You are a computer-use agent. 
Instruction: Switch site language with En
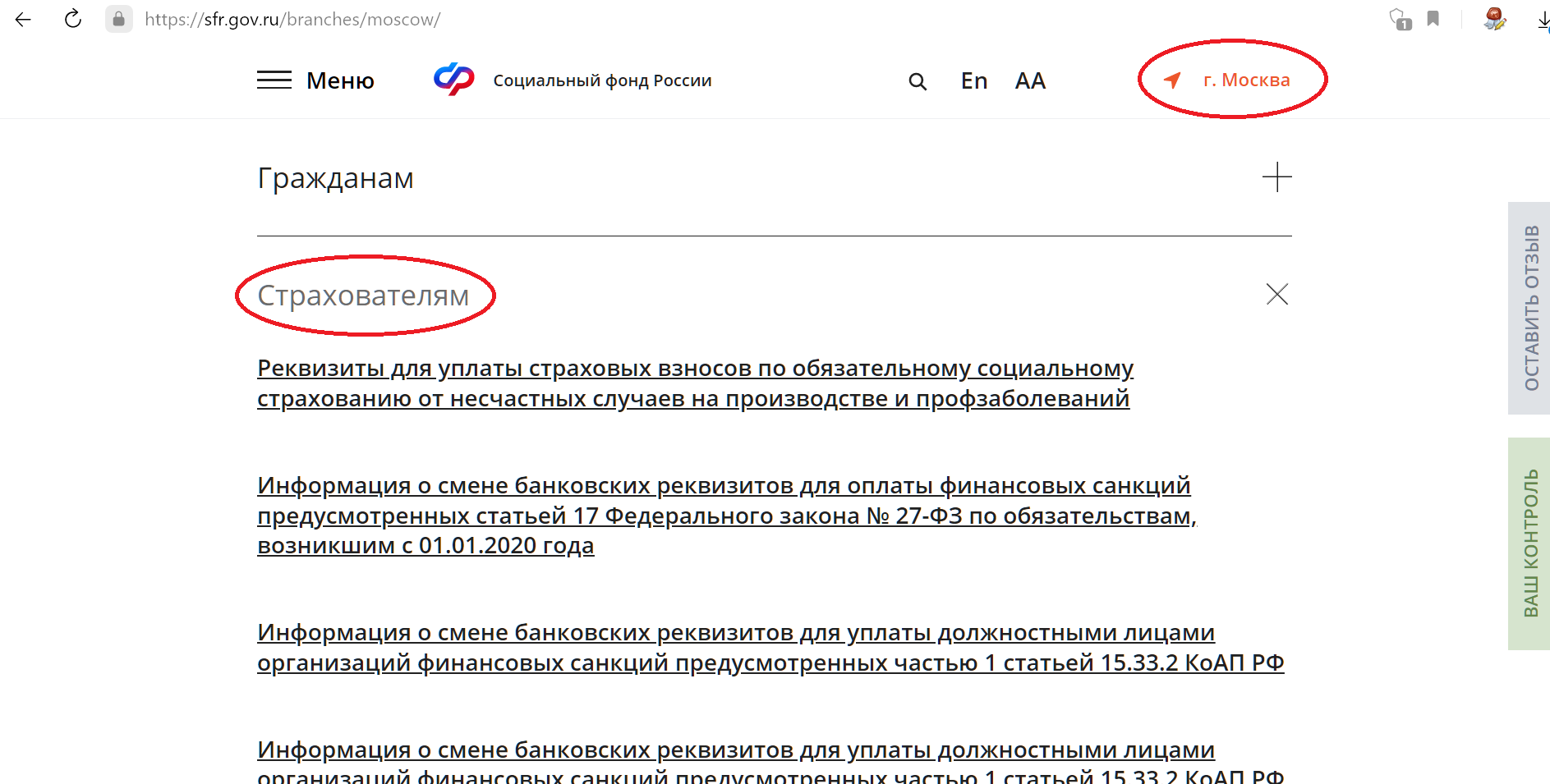[974, 80]
